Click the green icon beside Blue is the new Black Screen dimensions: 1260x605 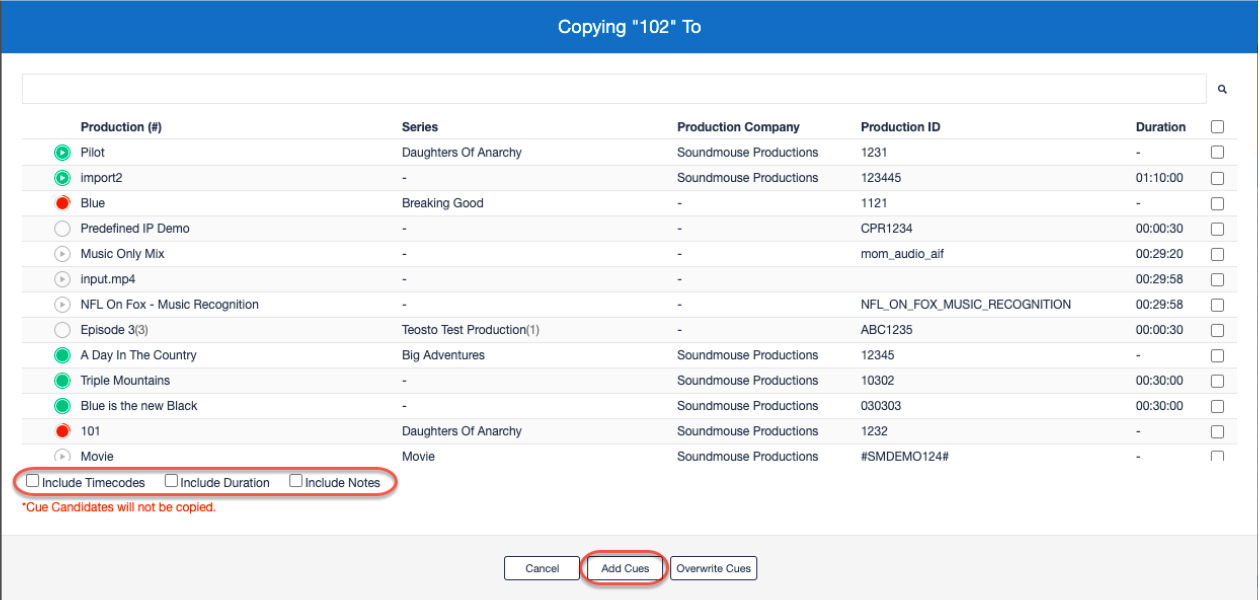62,406
